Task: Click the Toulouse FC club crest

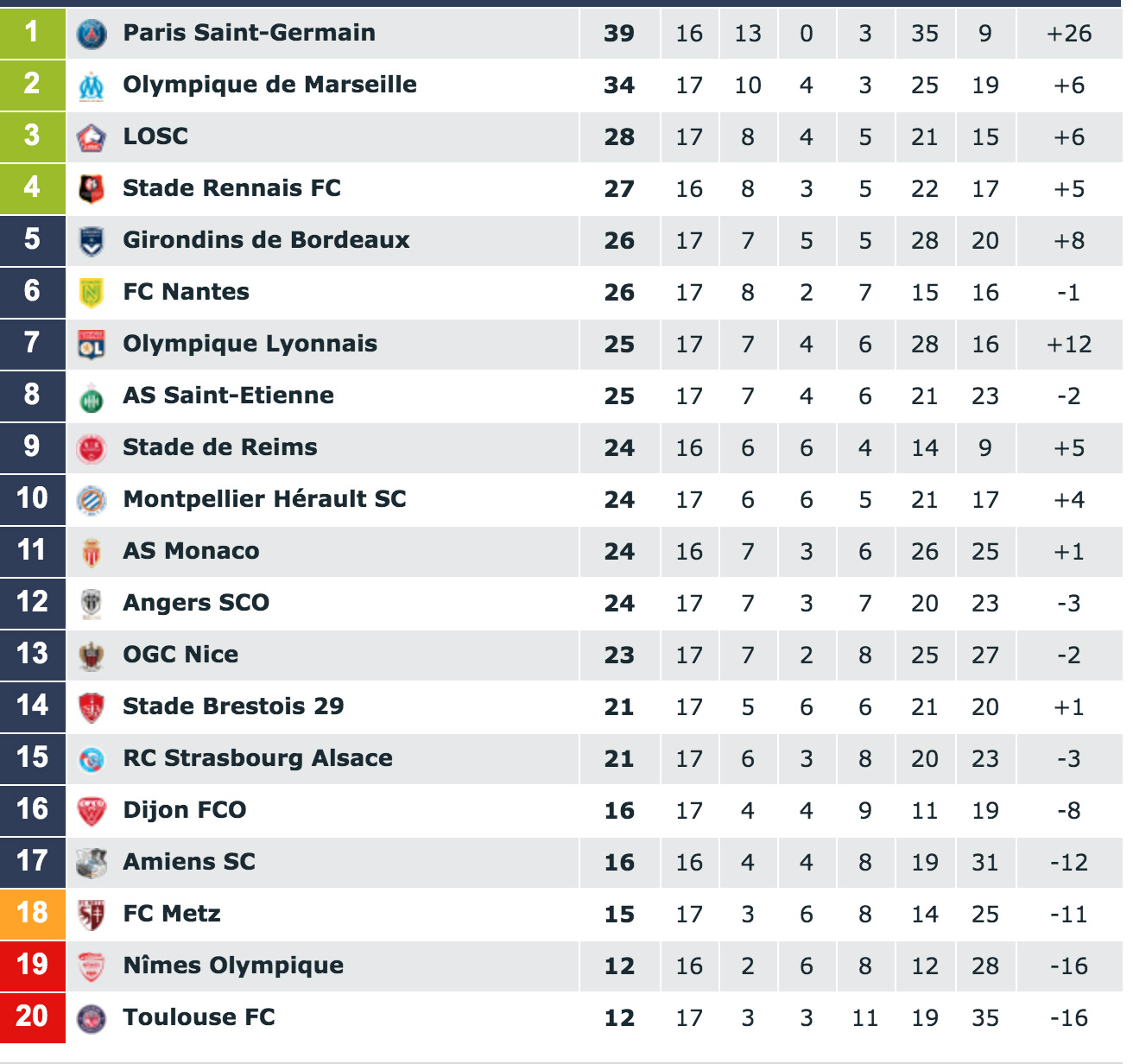Action: coord(92,1018)
